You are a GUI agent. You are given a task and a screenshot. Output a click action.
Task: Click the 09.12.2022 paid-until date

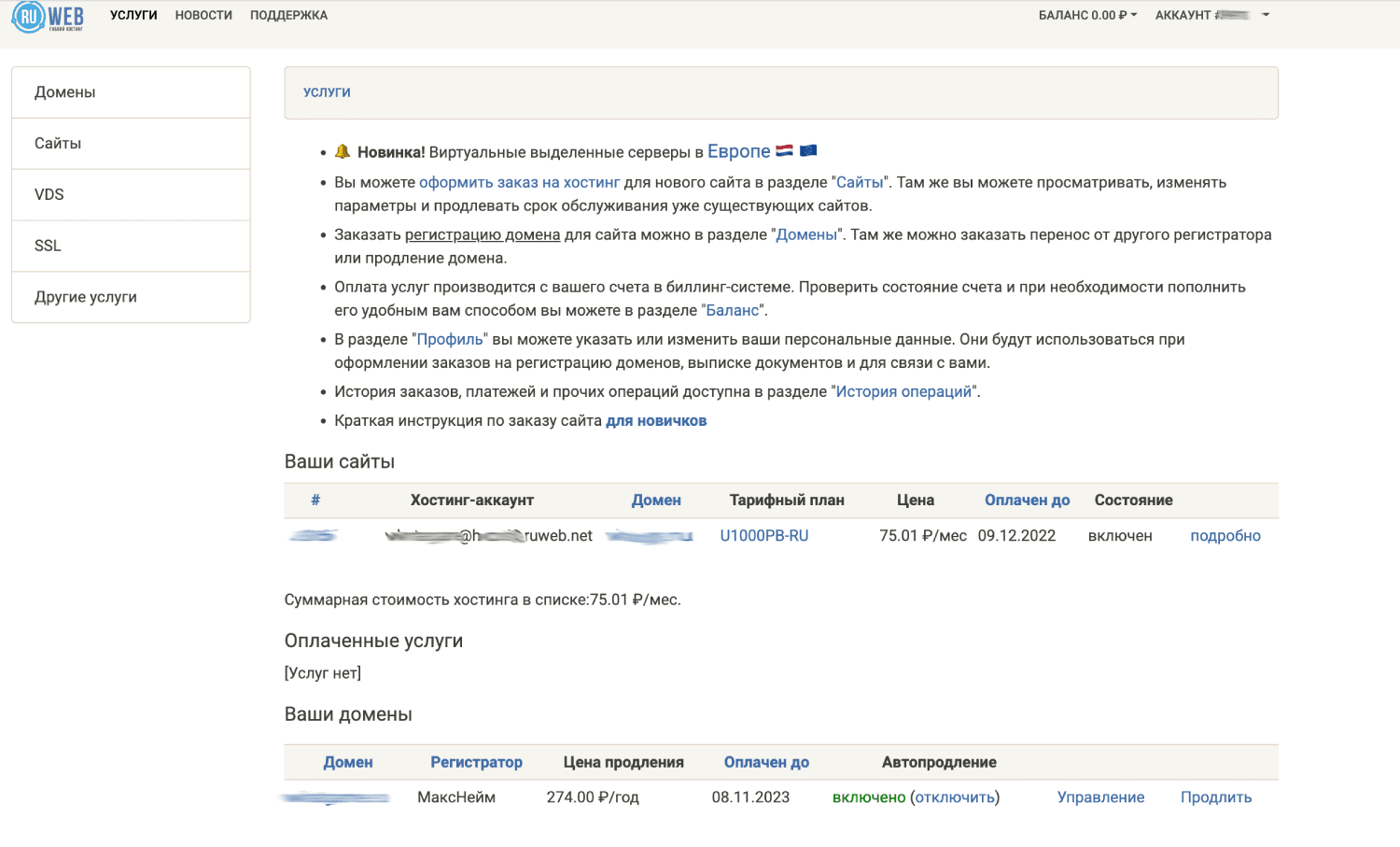click(x=1016, y=536)
